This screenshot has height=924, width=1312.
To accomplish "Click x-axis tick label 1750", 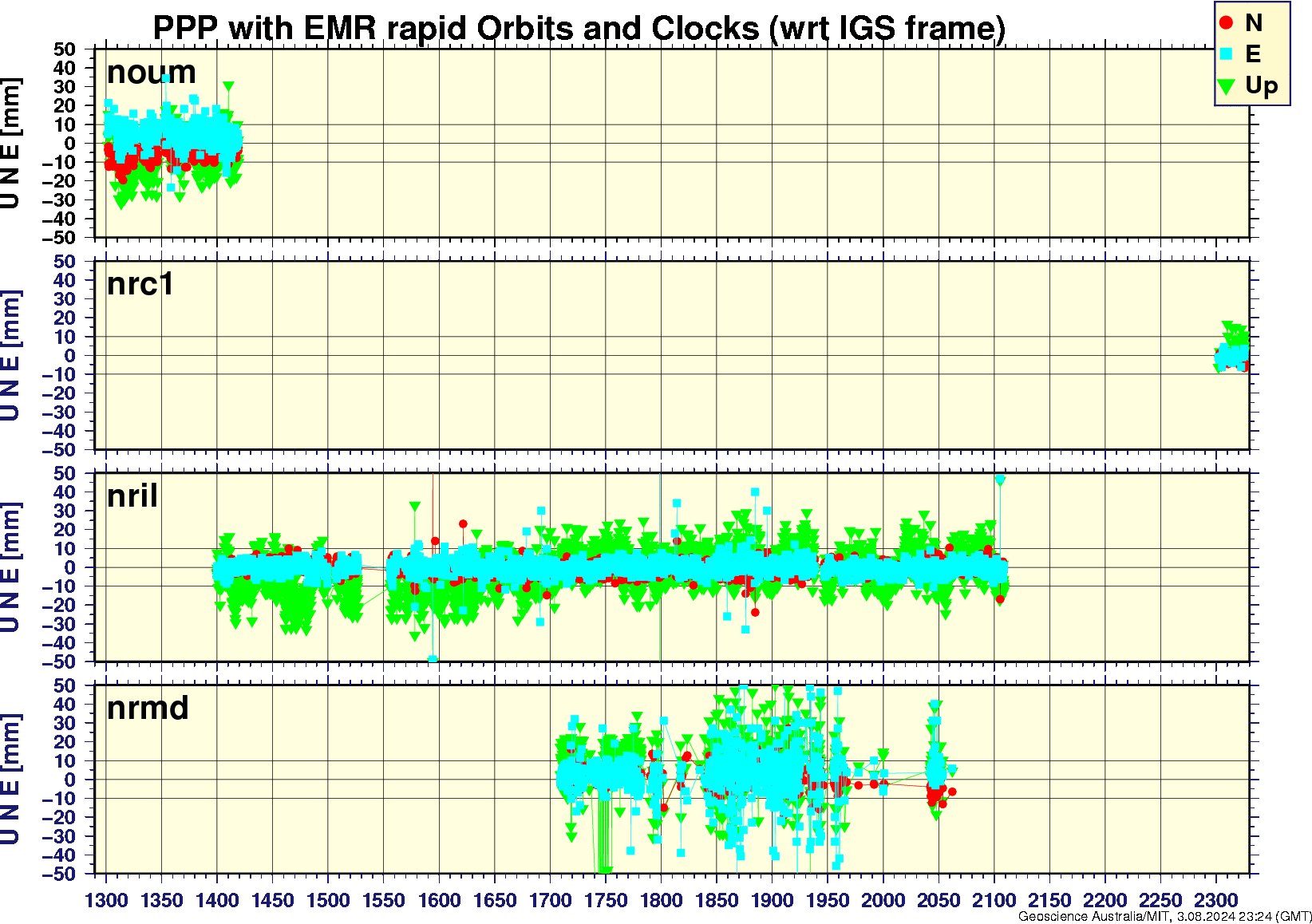I will [606, 900].
